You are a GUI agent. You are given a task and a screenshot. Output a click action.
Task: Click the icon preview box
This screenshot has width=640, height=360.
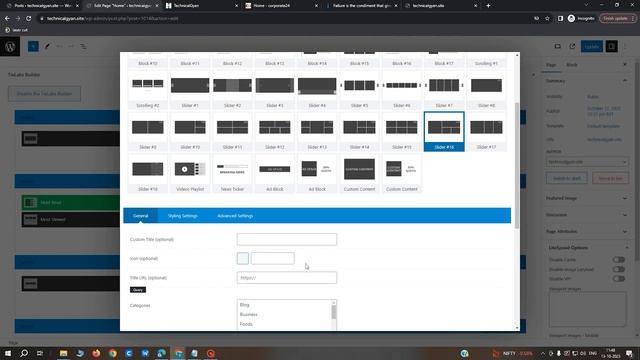pos(242,258)
